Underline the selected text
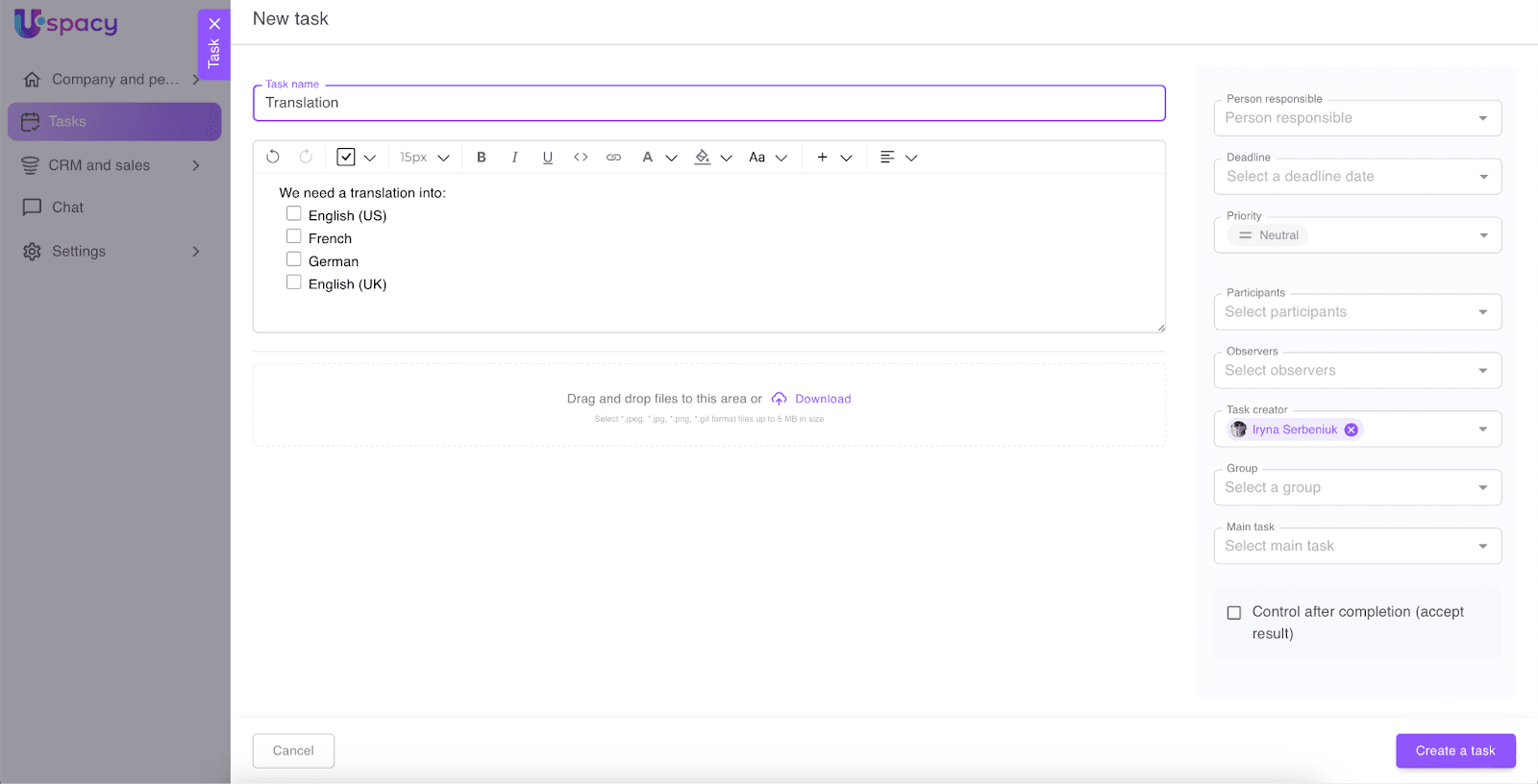 coord(547,157)
